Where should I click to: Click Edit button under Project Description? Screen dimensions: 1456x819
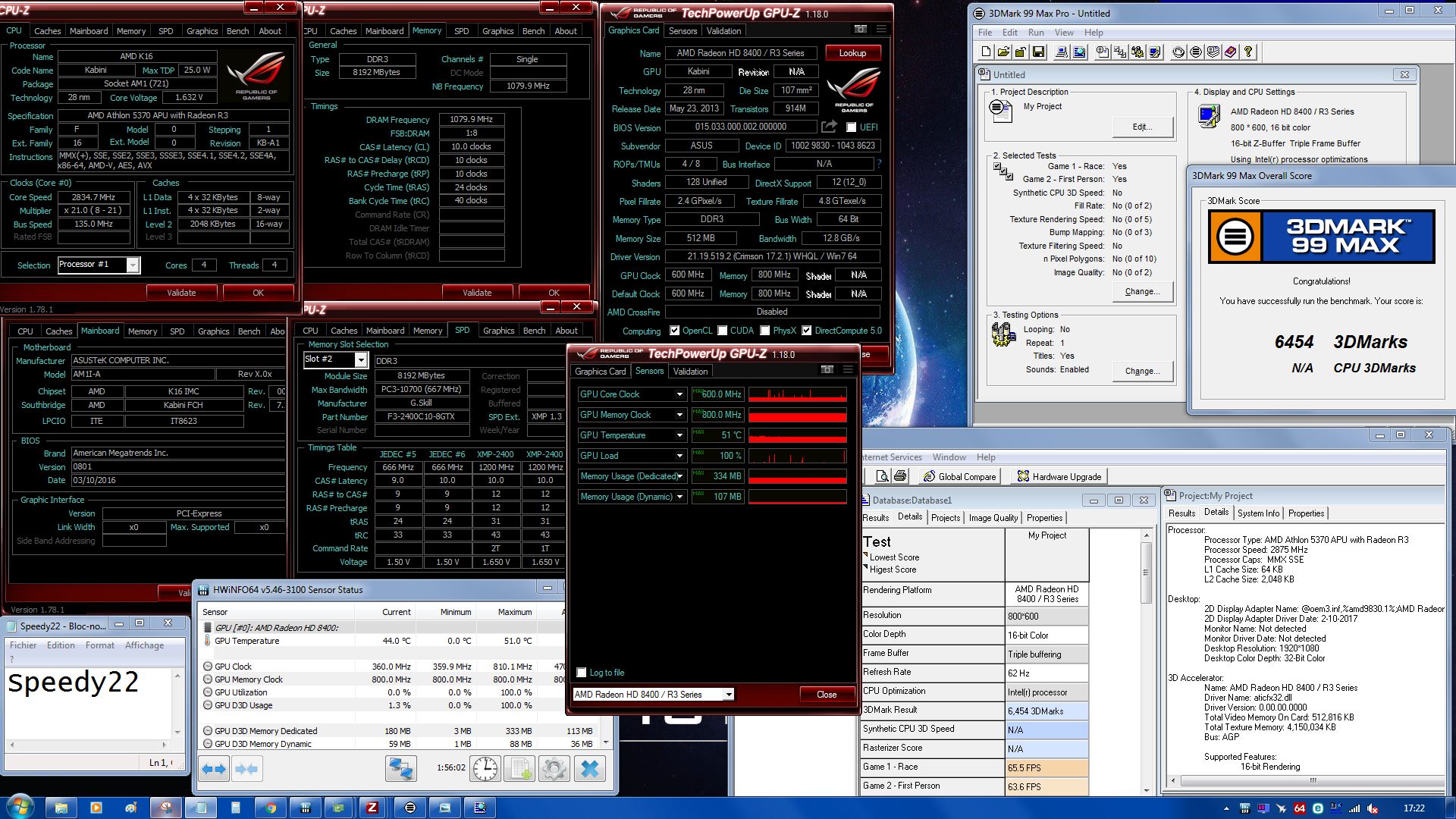pyautogui.click(x=1143, y=127)
